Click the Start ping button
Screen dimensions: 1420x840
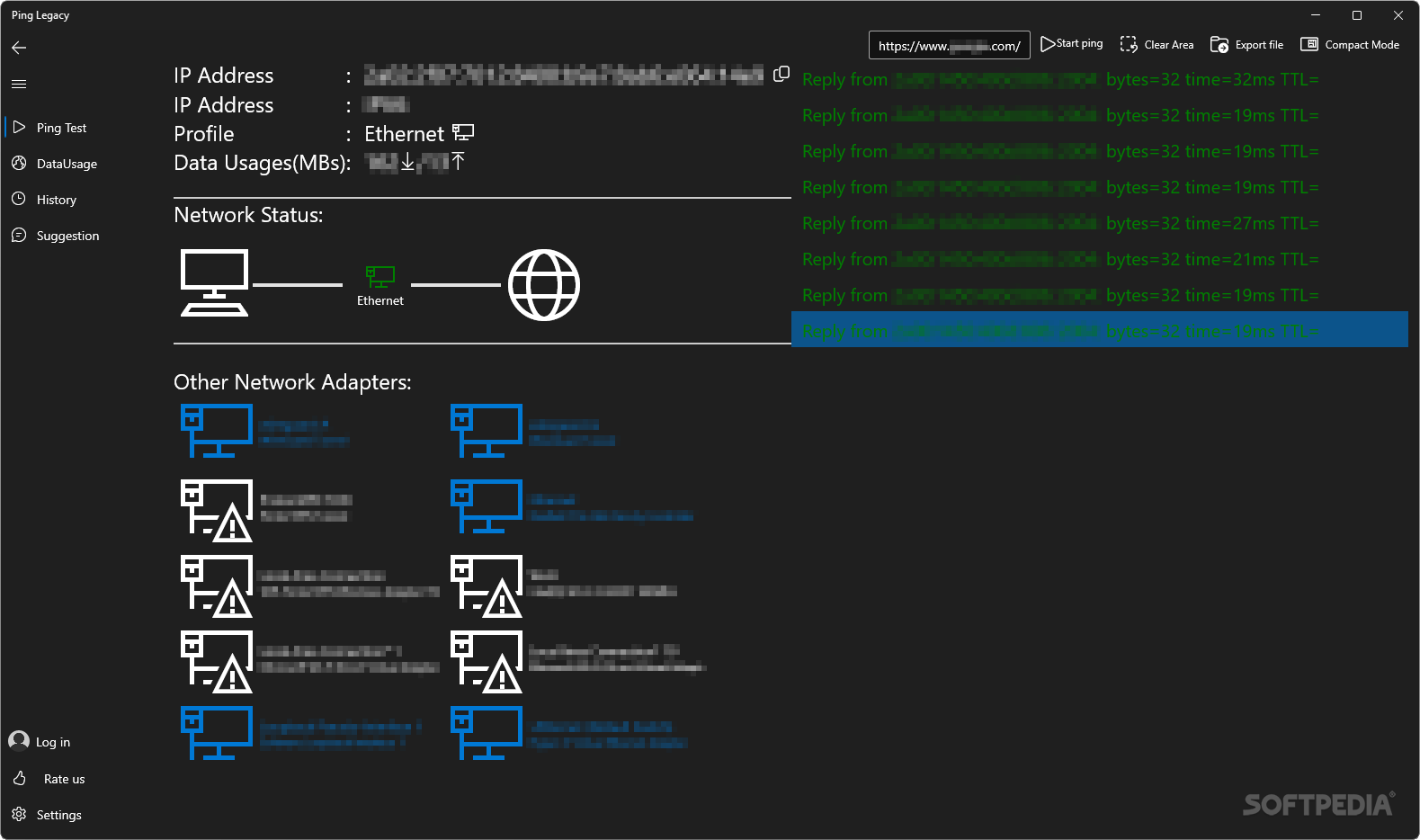(x=1071, y=44)
